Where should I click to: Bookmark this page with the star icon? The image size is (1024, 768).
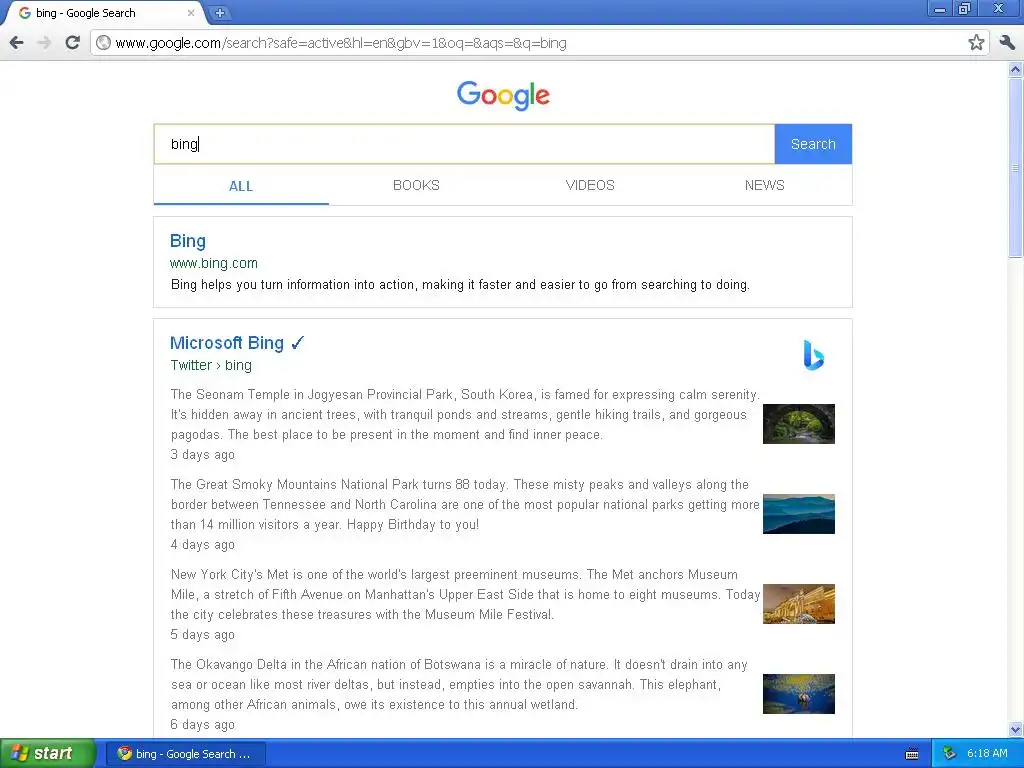tap(976, 43)
